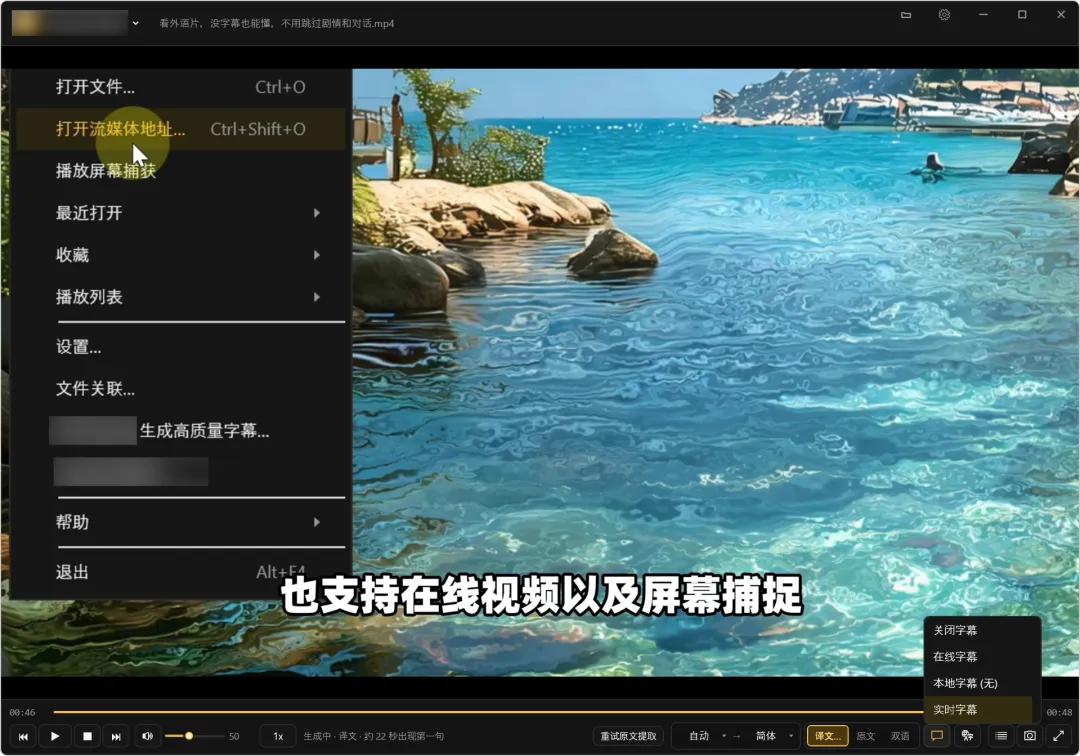The height and width of the screenshot is (756, 1080).
Task: Adjust the volume slider at 50
Action: pyautogui.click(x=195, y=736)
